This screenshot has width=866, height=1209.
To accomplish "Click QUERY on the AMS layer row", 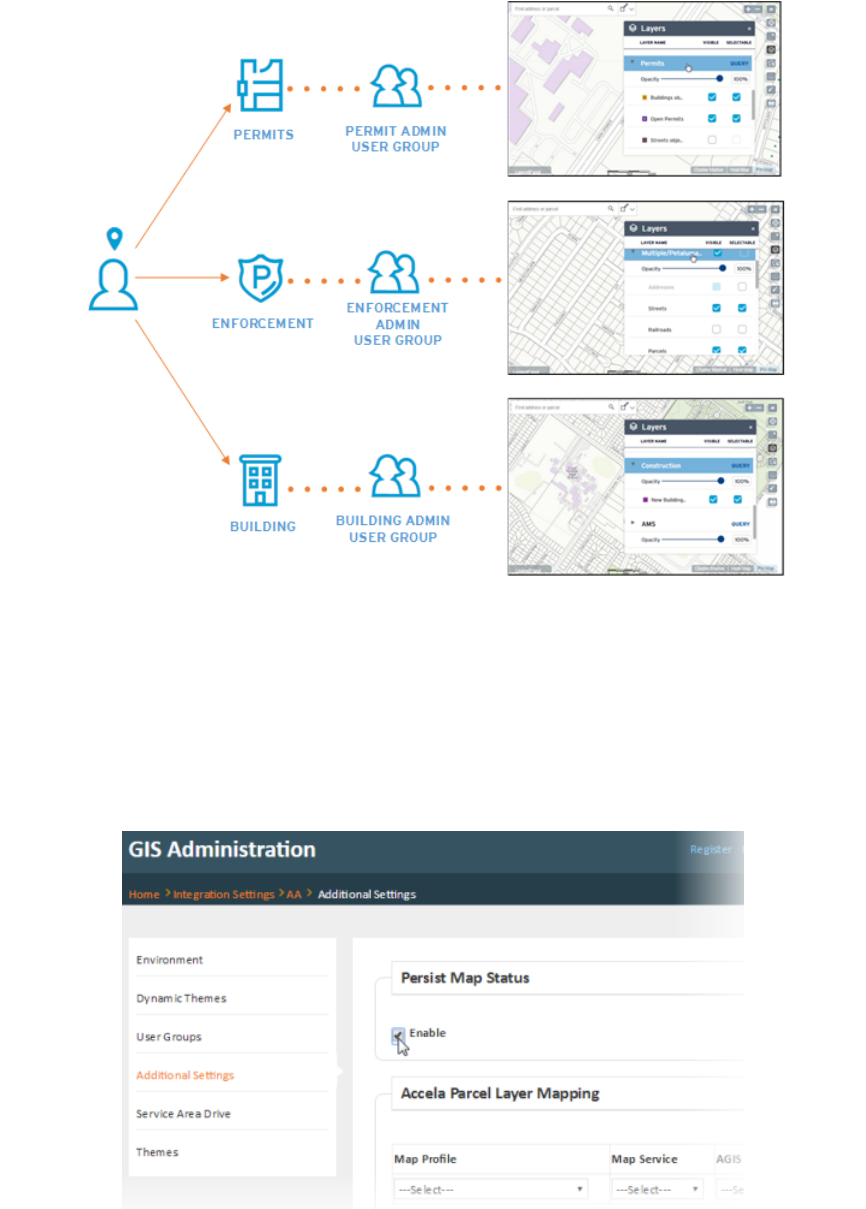I will pos(740,523).
